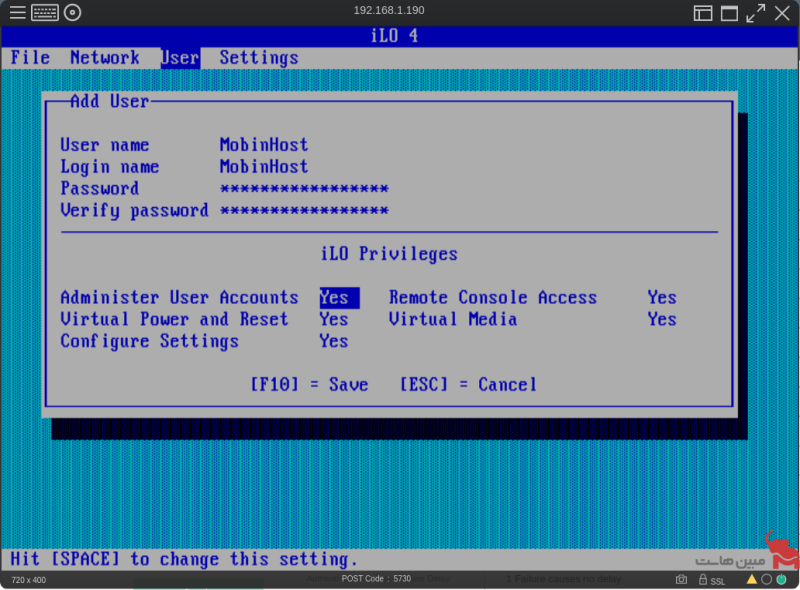Screen dimensions: 800x590
Task: Click the hollow circle UID indicator icon
Action: tap(766, 579)
